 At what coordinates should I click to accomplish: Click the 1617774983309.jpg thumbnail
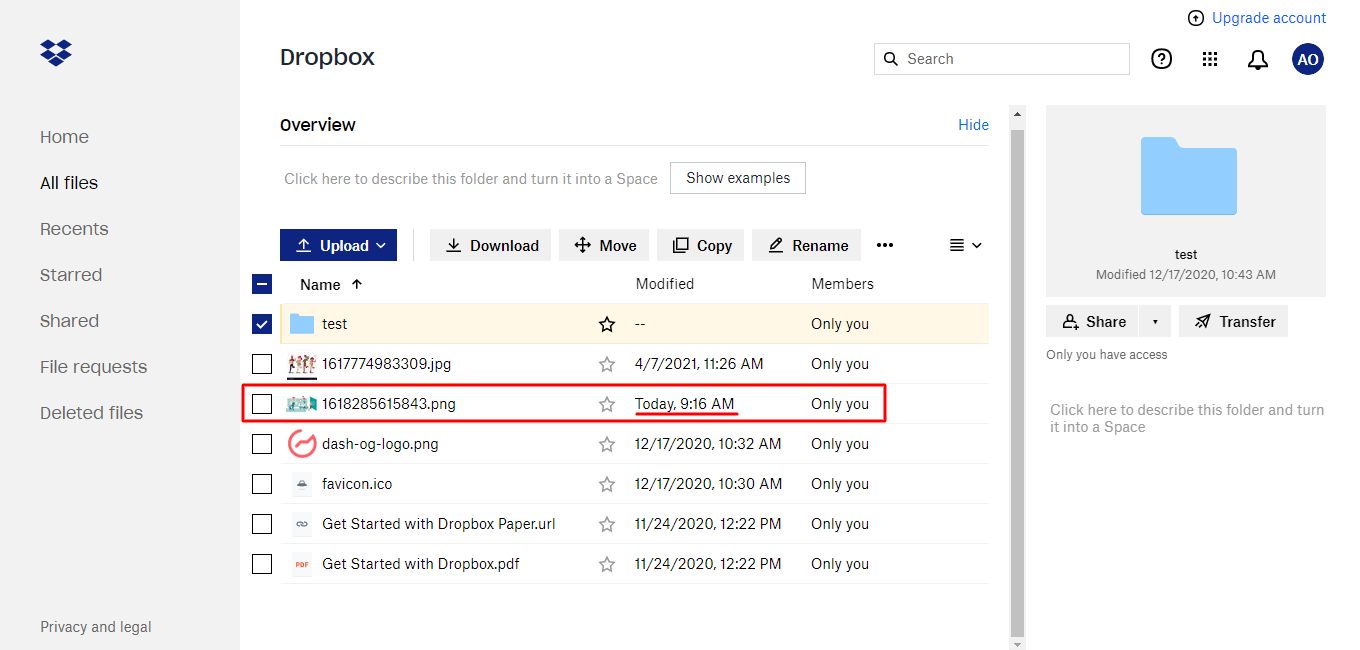pyautogui.click(x=302, y=364)
